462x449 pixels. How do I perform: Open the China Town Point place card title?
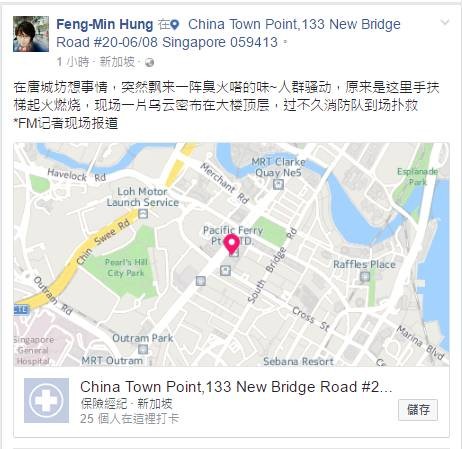[x=236, y=387]
